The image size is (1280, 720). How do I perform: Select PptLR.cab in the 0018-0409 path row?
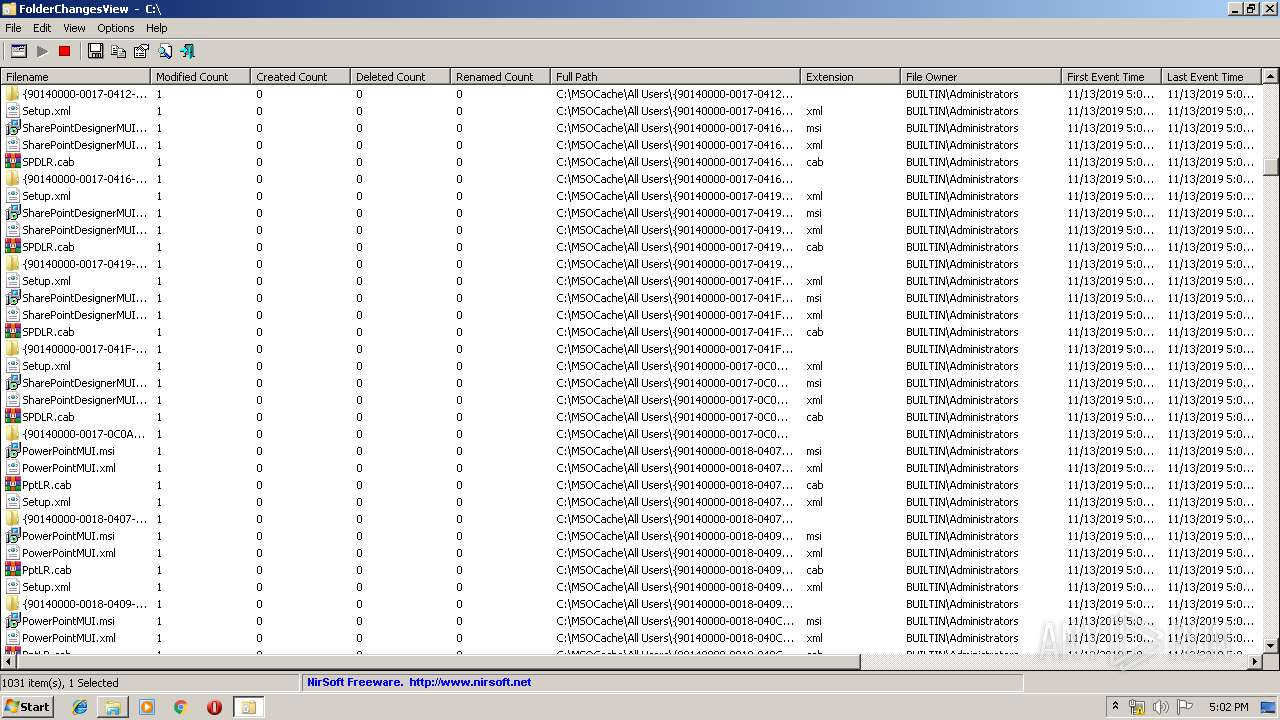47,570
